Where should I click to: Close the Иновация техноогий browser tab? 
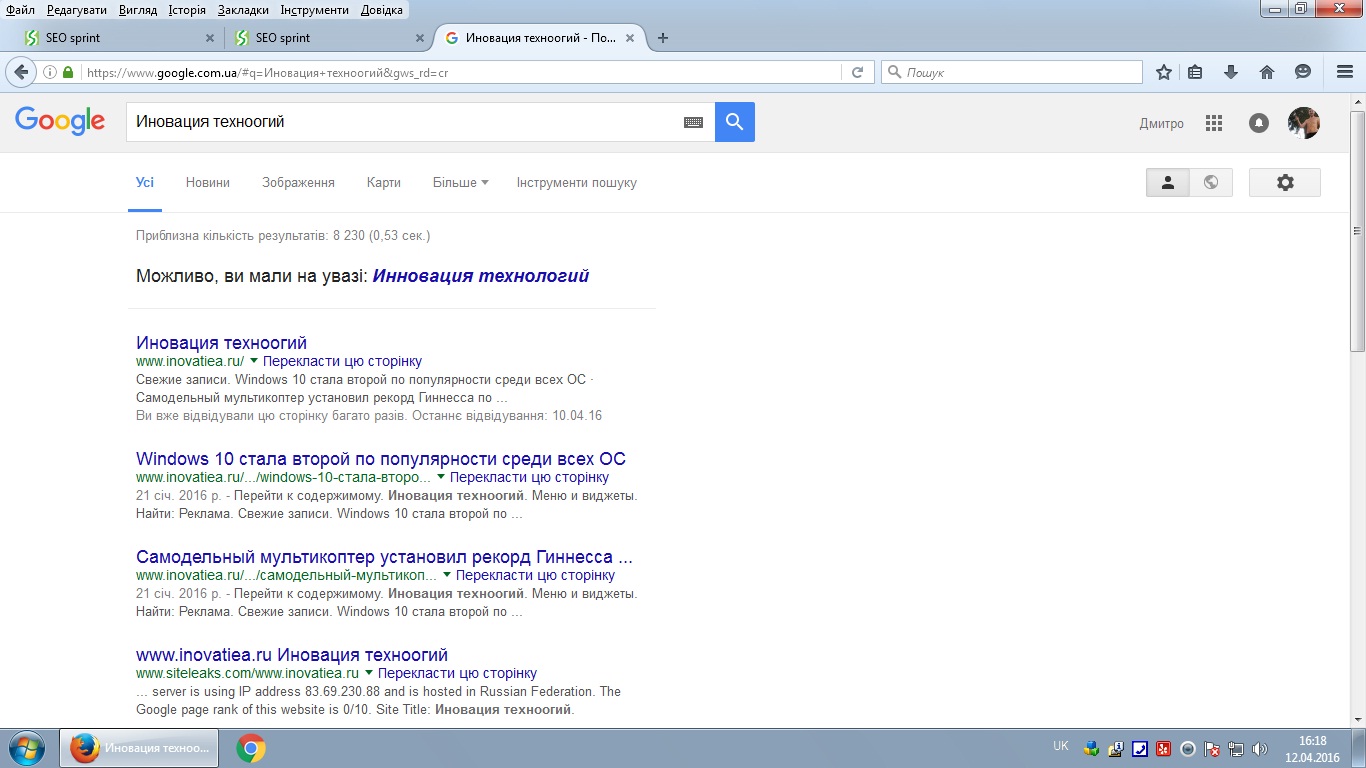(630, 38)
